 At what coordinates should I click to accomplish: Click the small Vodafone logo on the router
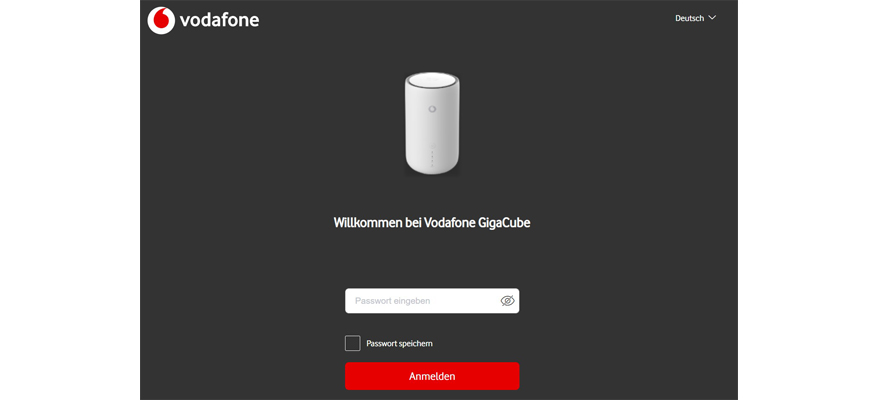tap(432, 109)
